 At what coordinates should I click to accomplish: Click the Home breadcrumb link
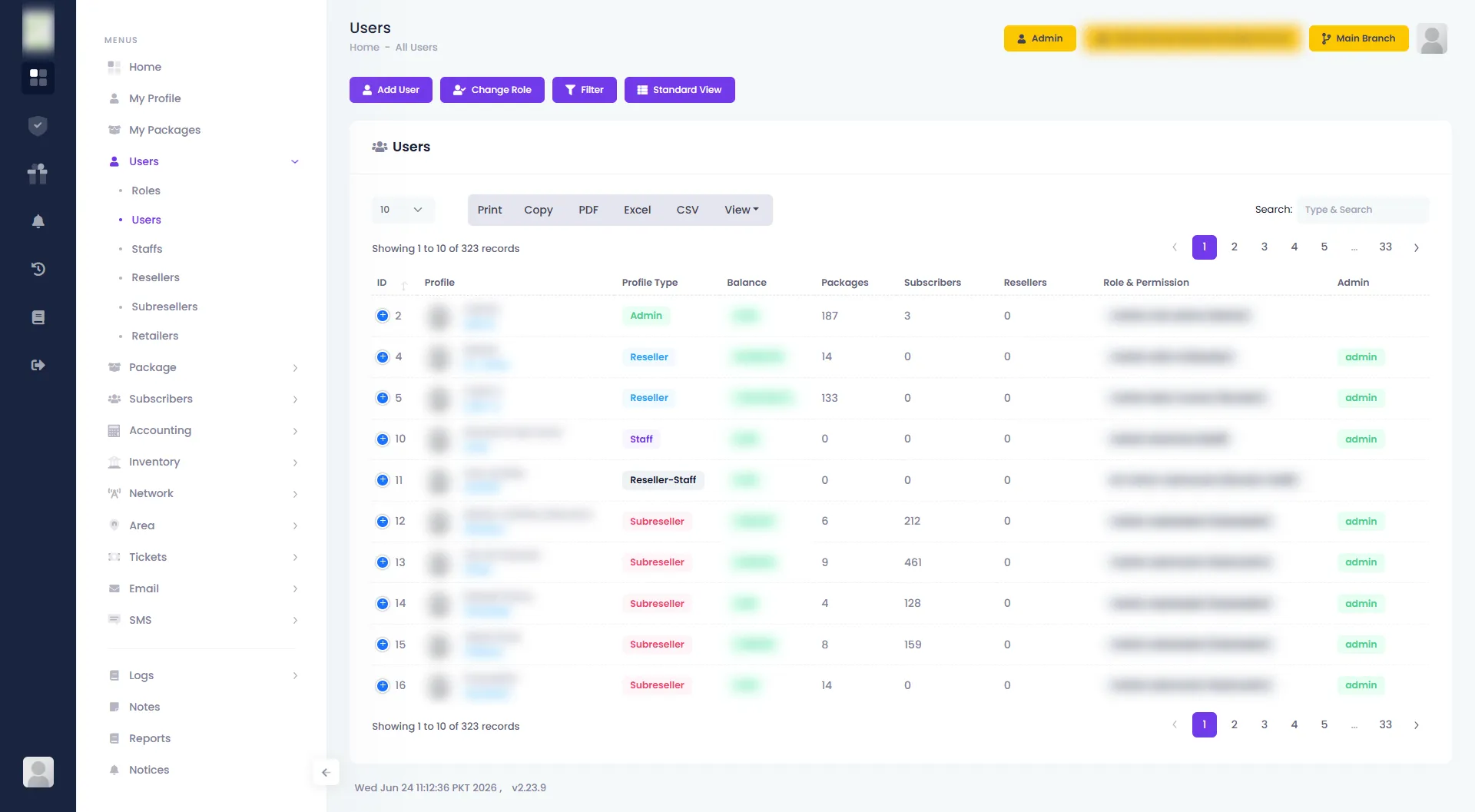pyautogui.click(x=364, y=48)
